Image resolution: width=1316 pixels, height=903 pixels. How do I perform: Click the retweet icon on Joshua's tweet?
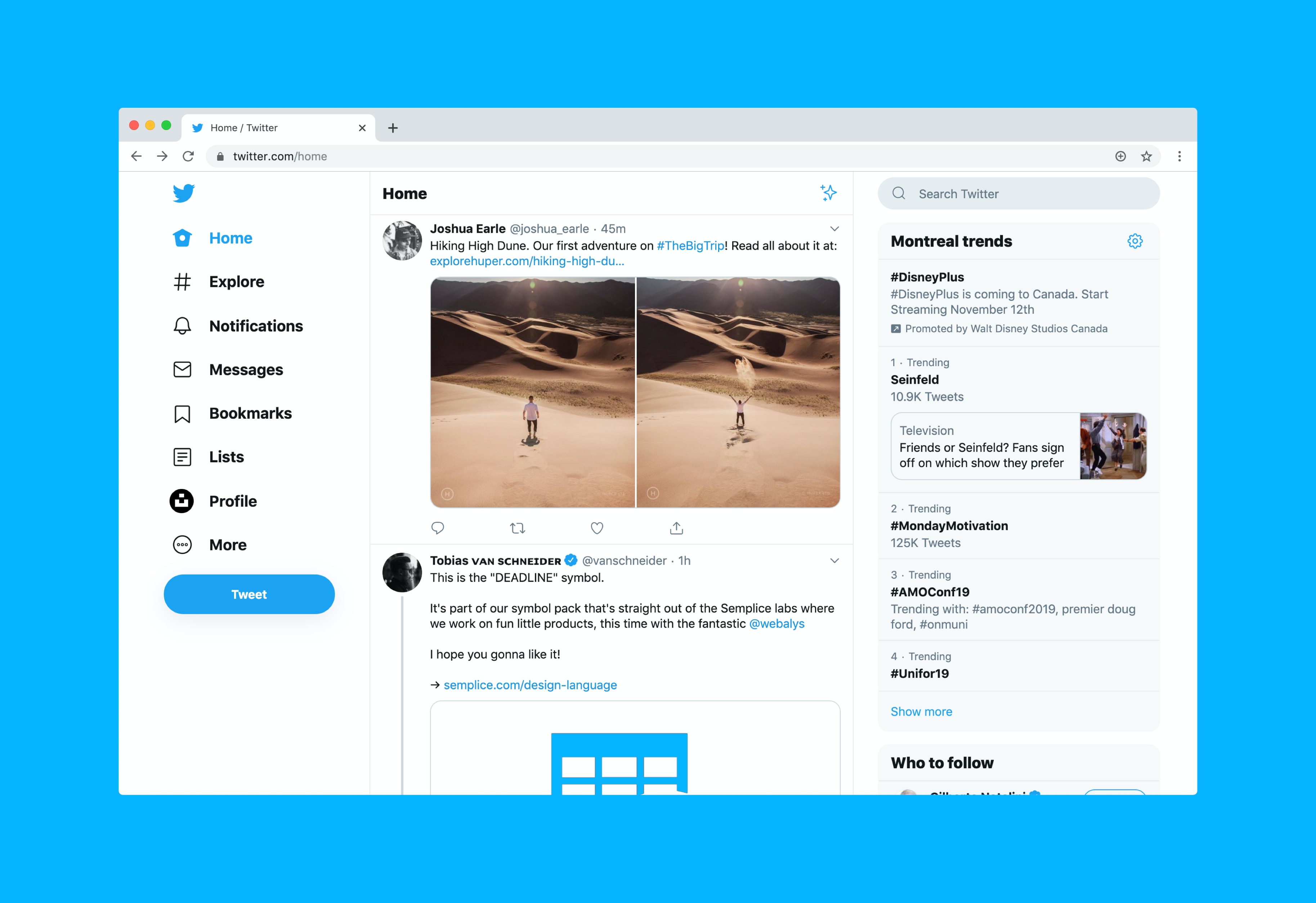(x=516, y=528)
